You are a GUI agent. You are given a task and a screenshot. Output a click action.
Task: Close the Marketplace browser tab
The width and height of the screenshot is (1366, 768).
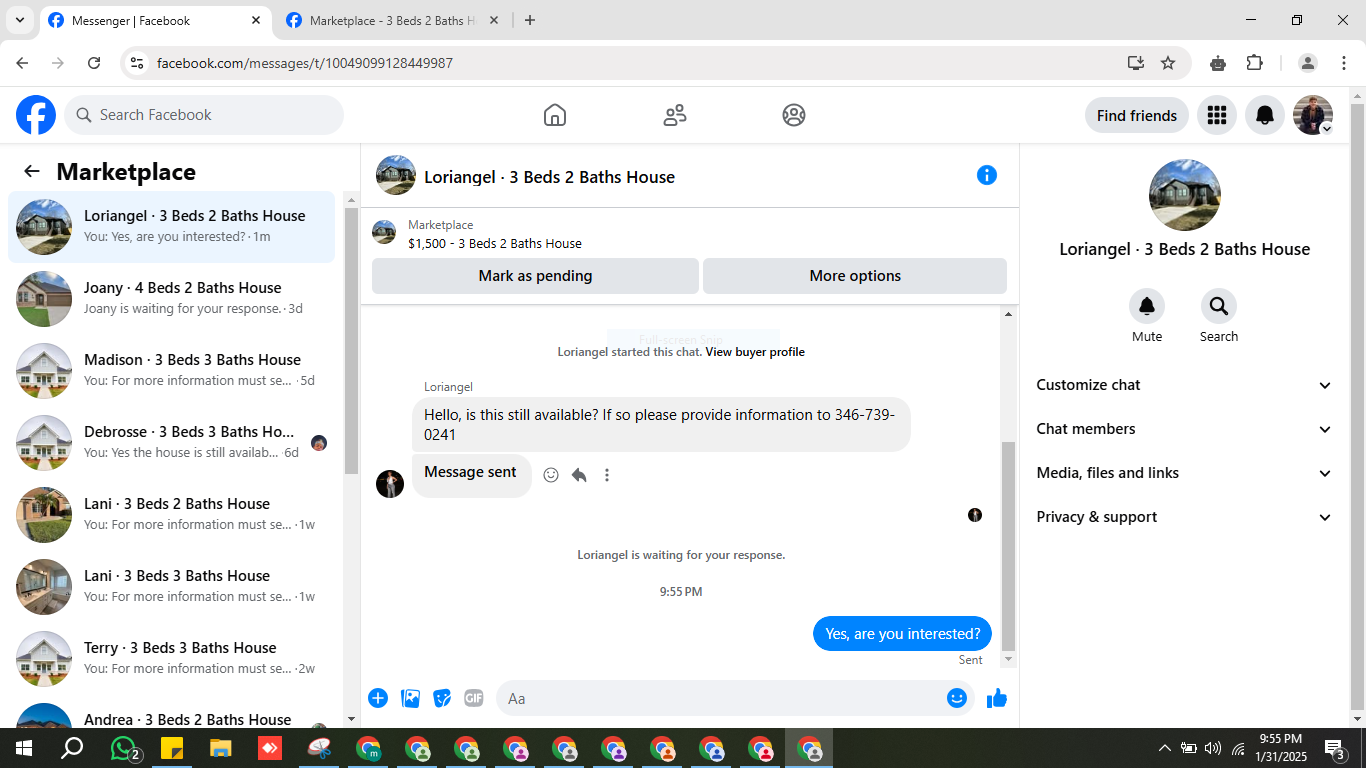(x=493, y=20)
